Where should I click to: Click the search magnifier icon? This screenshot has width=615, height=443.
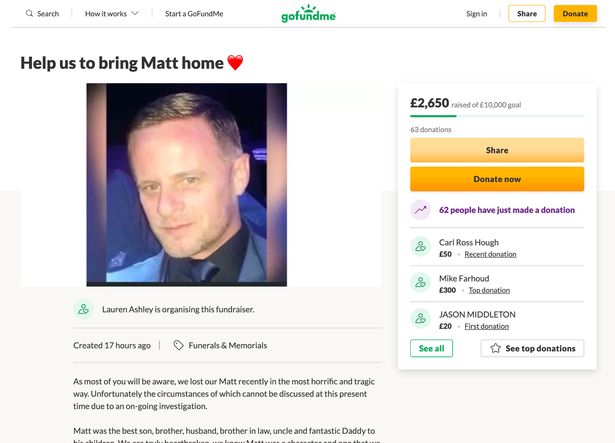pos(28,14)
